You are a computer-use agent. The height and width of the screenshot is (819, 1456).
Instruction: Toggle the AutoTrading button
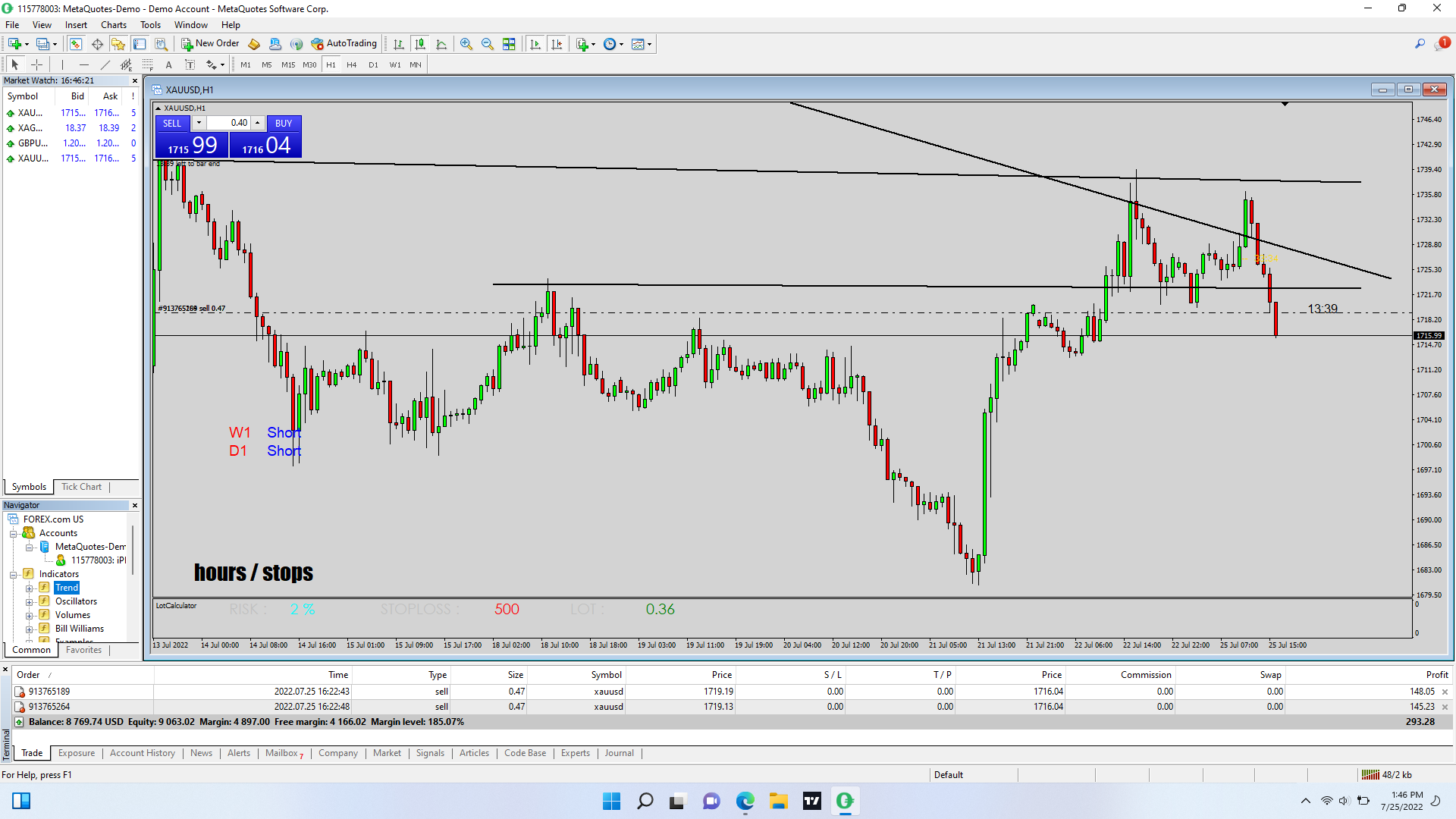[344, 44]
